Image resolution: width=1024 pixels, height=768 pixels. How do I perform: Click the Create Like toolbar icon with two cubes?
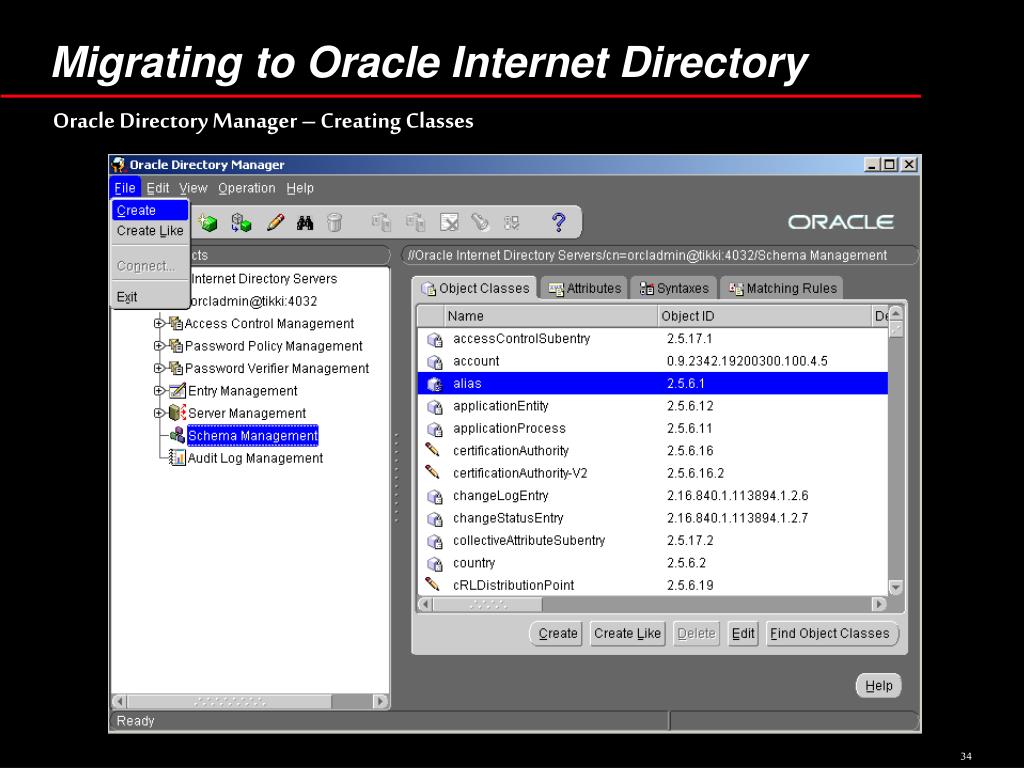[x=241, y=223]
